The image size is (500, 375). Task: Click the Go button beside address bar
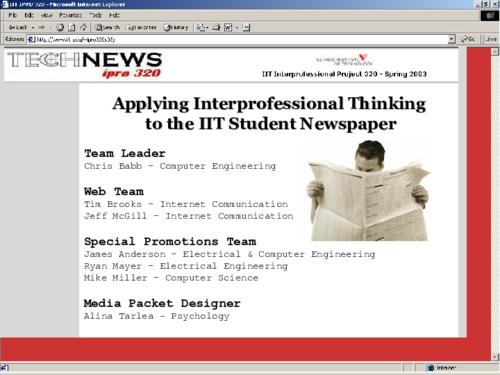[468, 39]
